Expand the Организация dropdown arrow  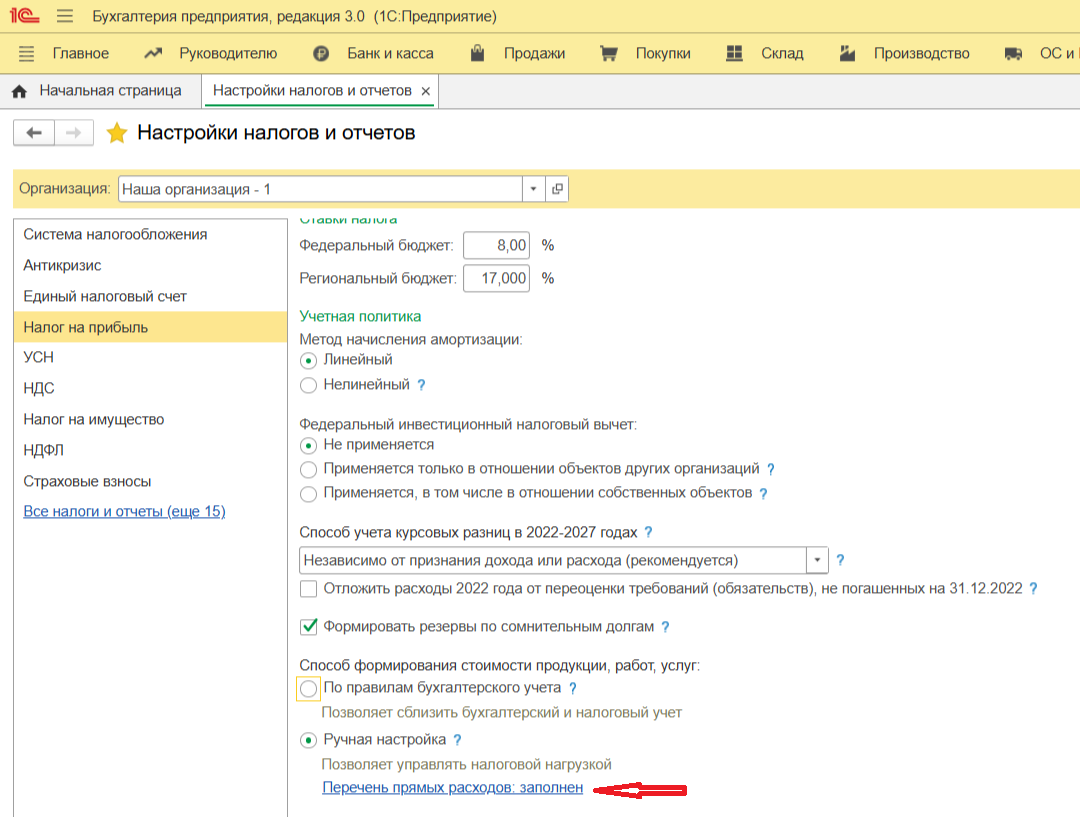pyautogui.click(x=533, y=189)
